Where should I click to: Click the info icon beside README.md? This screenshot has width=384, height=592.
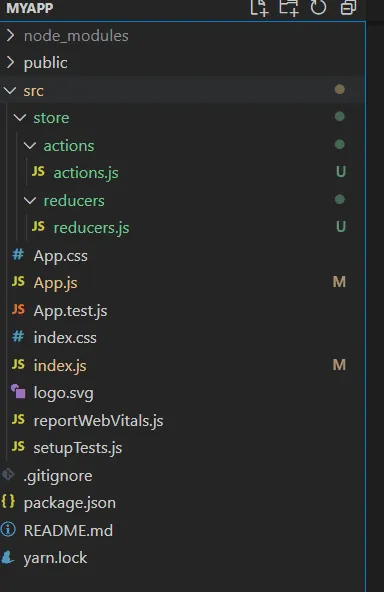tap(8, 529)
